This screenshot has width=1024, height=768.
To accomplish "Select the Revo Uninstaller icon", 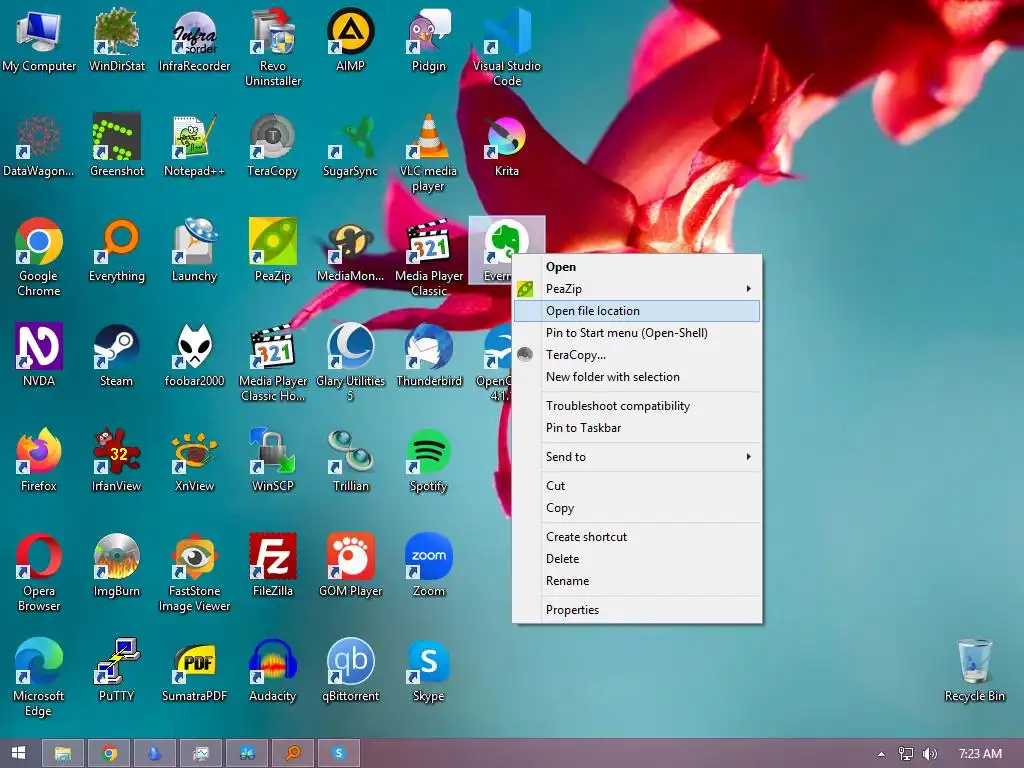I will point(272,48).
